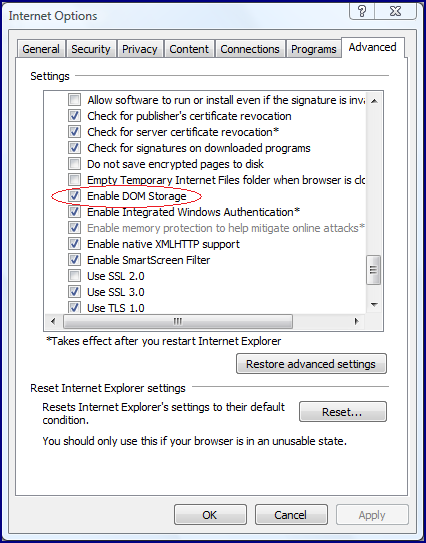Toggle Check for server certificate revocation
The height and width of the screenshot is (543, 426).
point(74,132)
